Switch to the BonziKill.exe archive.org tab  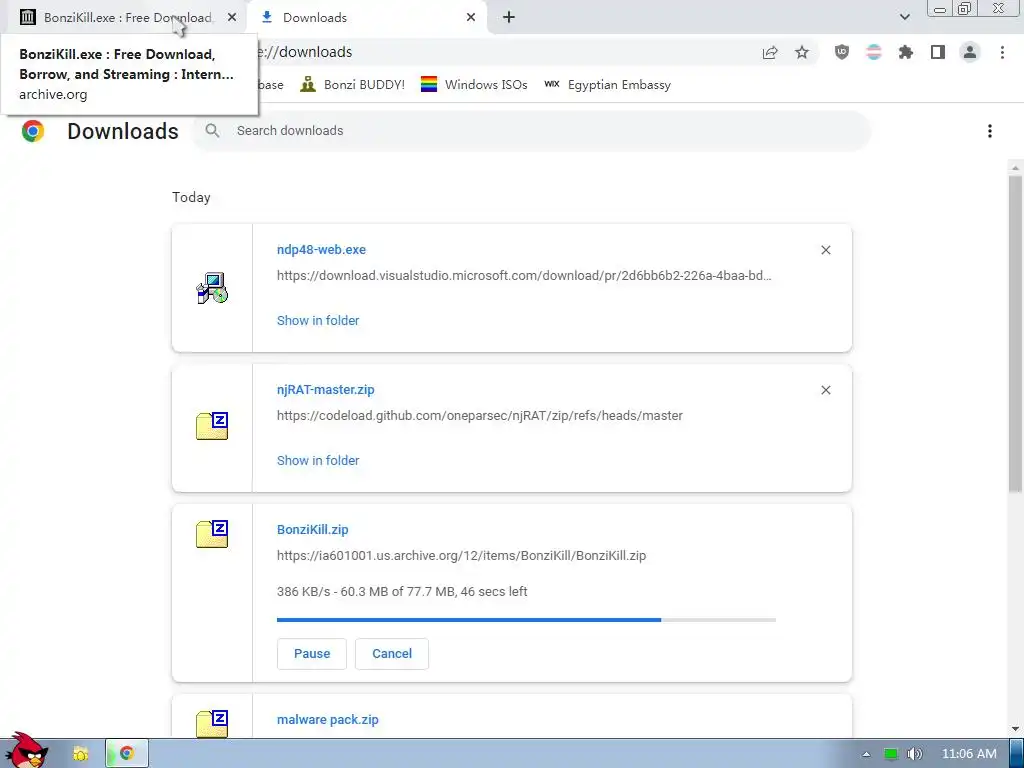point(124,18)
